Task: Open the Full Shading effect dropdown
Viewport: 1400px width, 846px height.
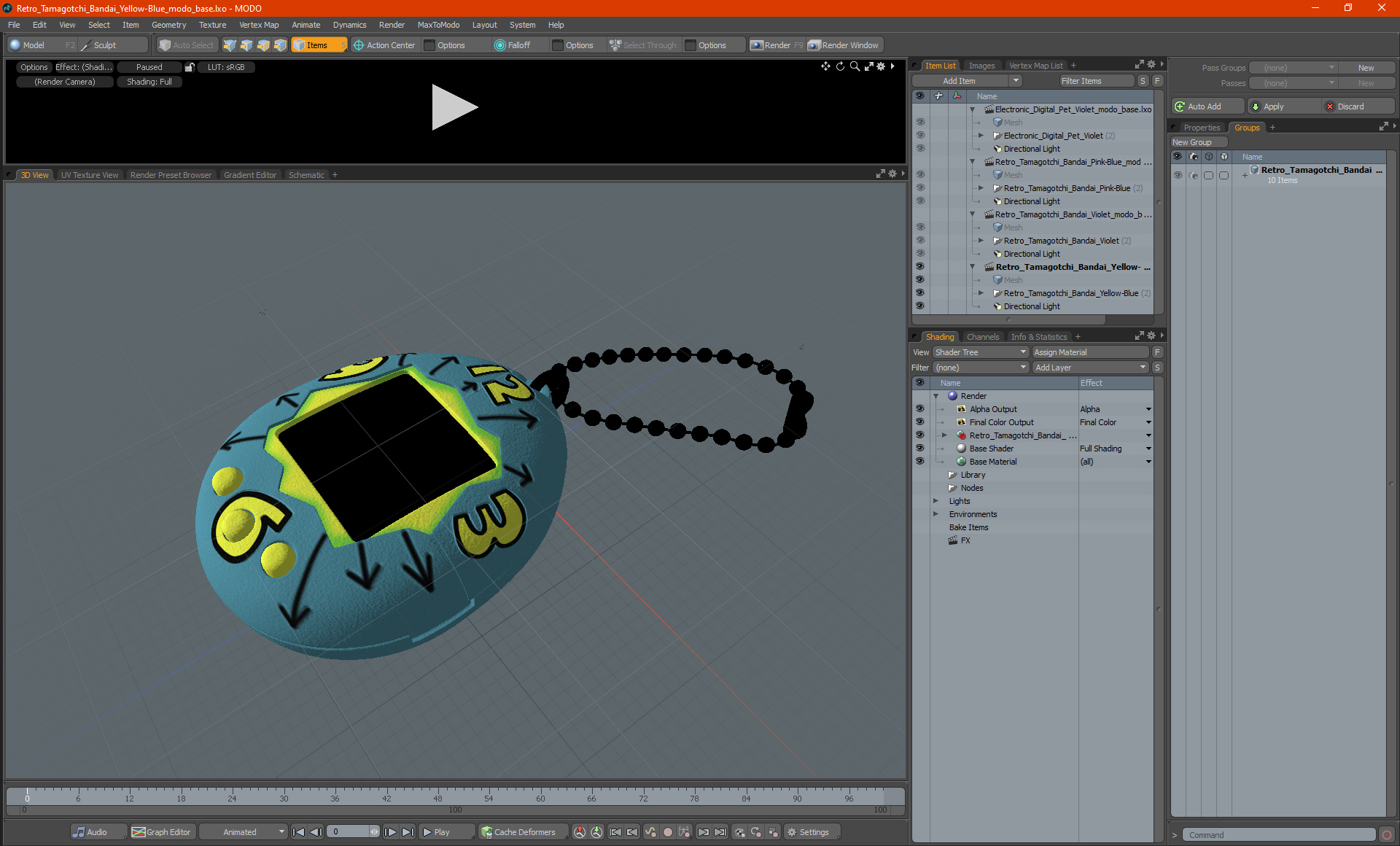Action: pos(1116,449)
